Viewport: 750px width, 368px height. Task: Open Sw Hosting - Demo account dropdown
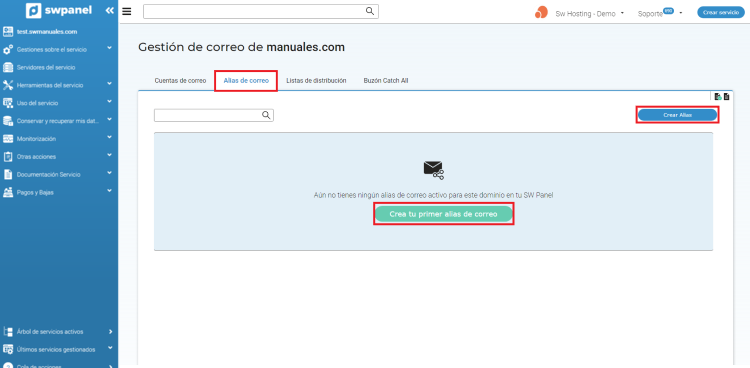pos(589,13)
